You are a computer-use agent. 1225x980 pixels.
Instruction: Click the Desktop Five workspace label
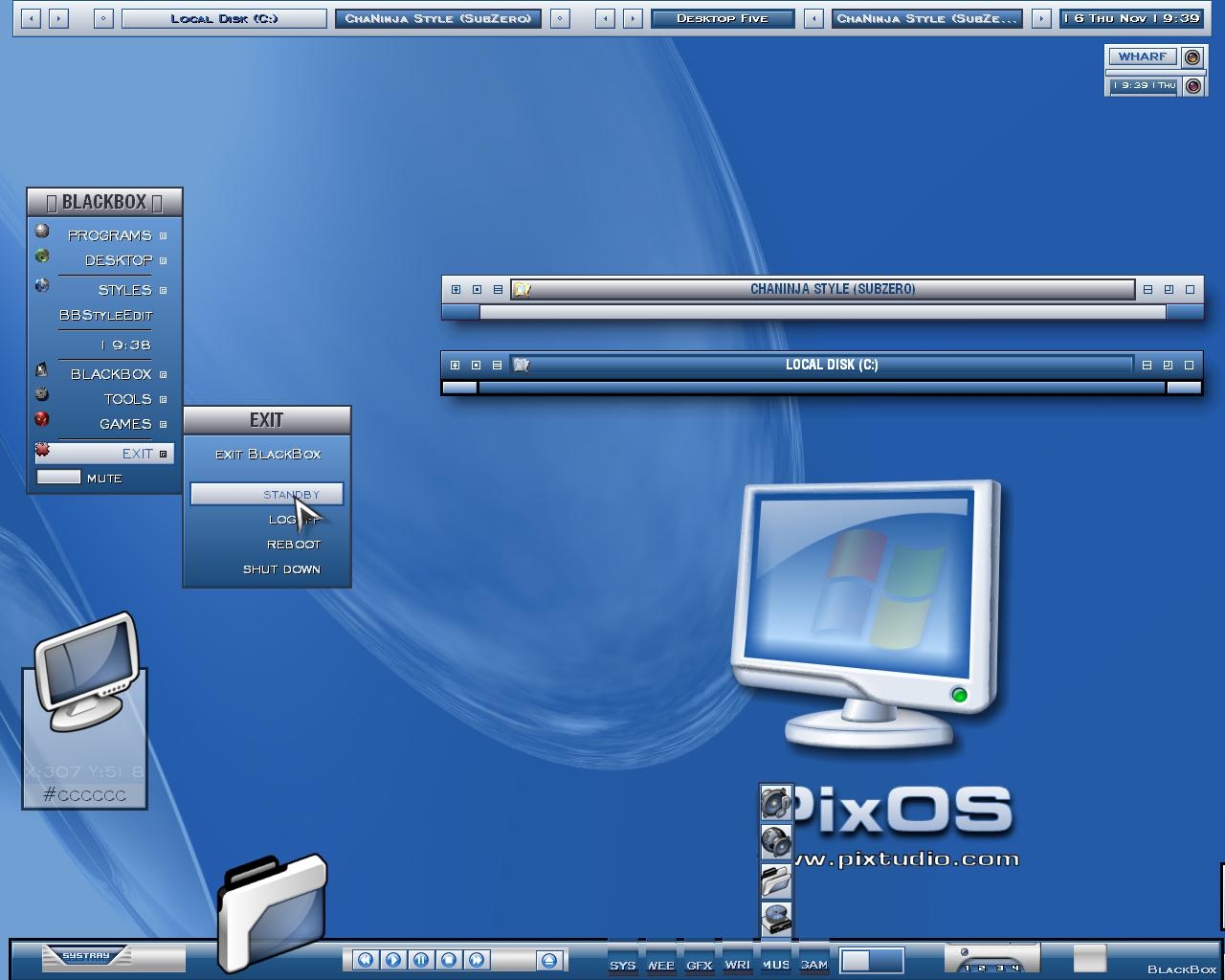click(x=723, y=18)
